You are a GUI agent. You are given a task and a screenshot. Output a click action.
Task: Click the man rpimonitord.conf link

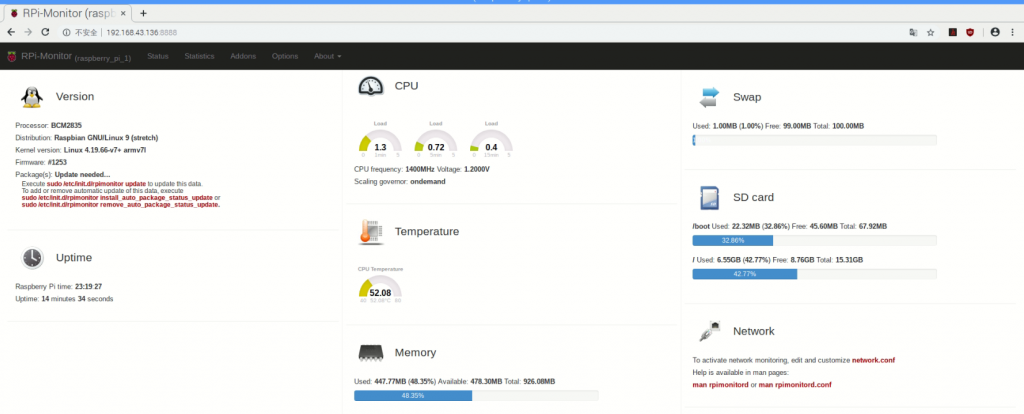(795, 385)
